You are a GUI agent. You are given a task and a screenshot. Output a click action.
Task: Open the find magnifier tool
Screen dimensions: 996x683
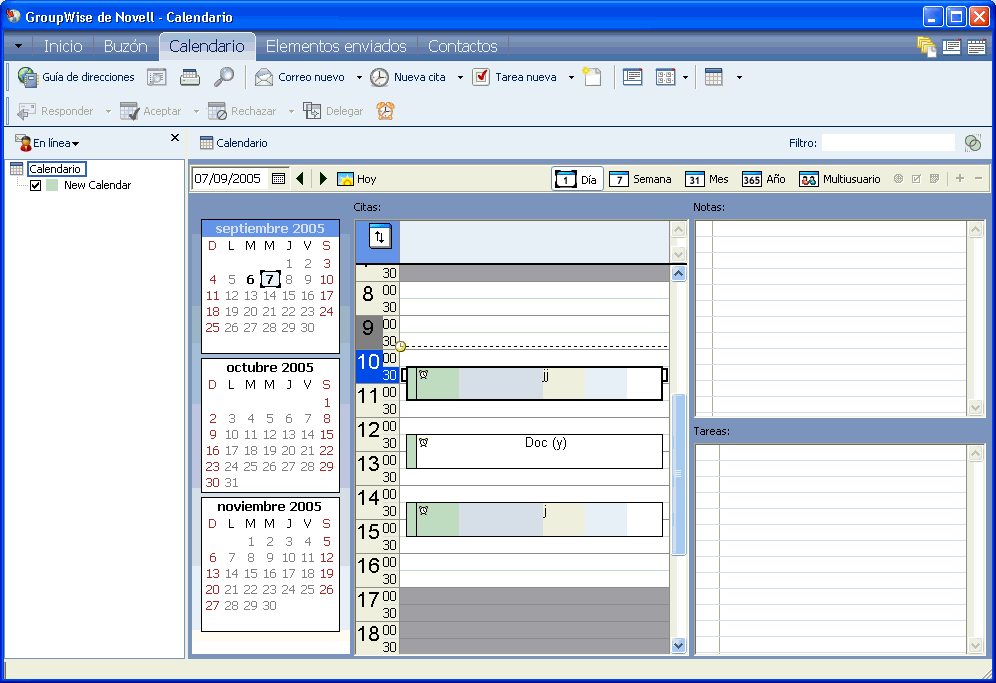(223, 77)
